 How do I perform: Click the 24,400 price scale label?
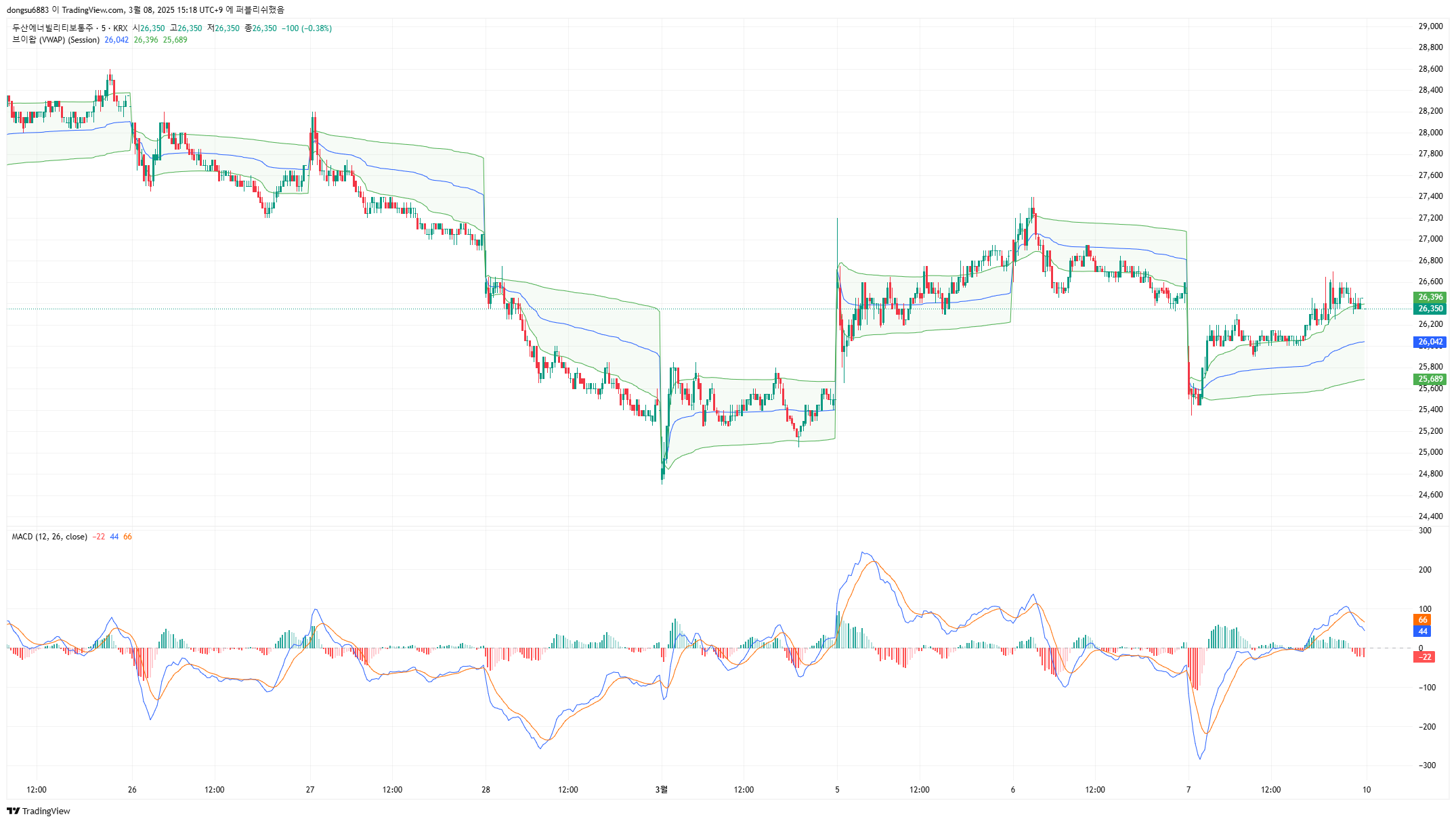1430,516
